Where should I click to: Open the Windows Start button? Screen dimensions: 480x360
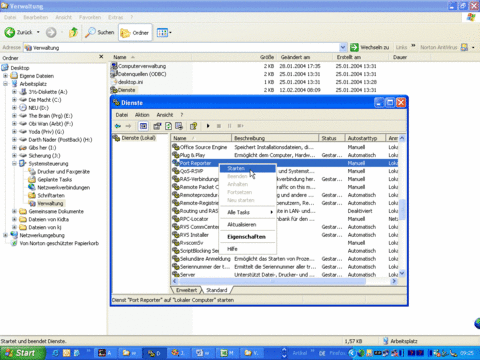pyautogui.click(x=23, y=353)
